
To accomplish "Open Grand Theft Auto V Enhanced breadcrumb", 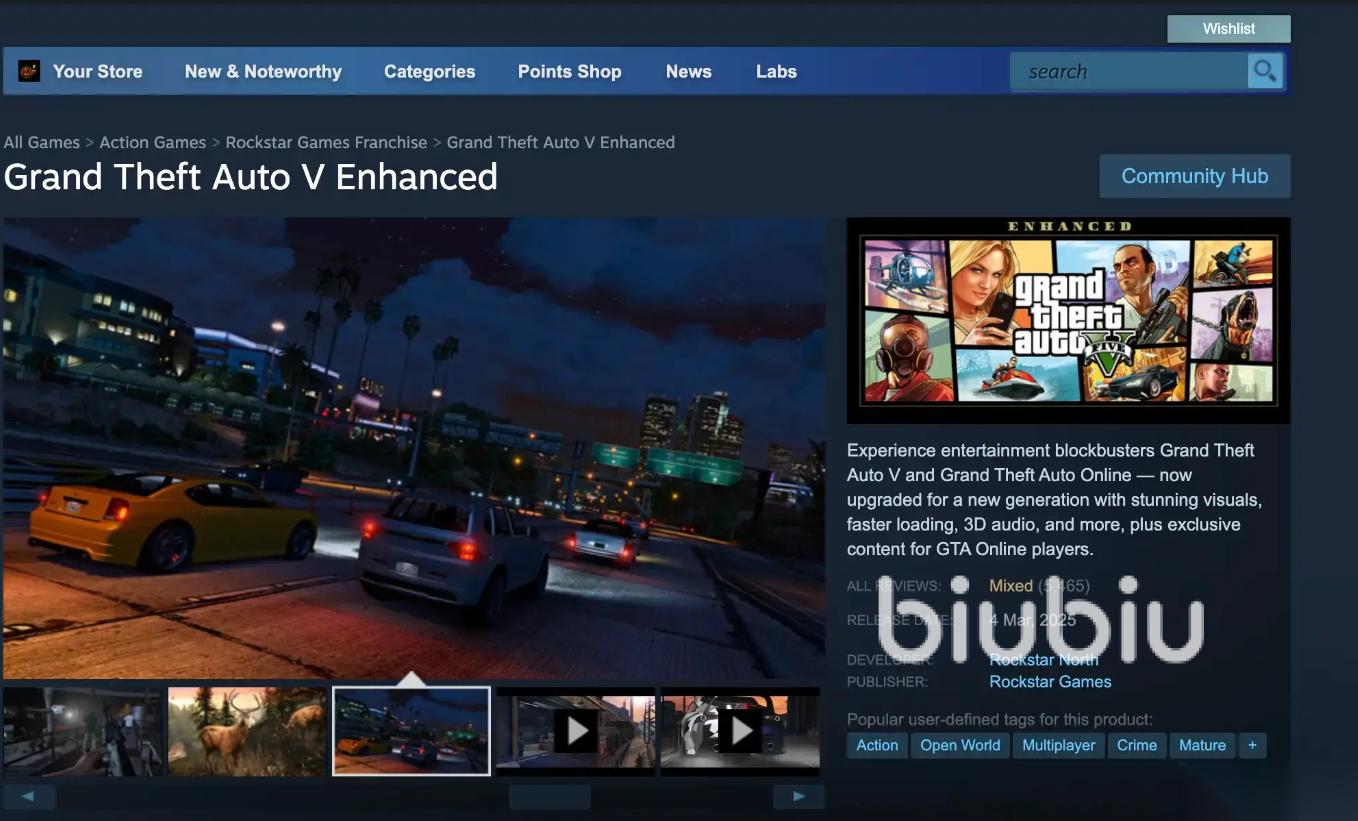I will [561, 142].
